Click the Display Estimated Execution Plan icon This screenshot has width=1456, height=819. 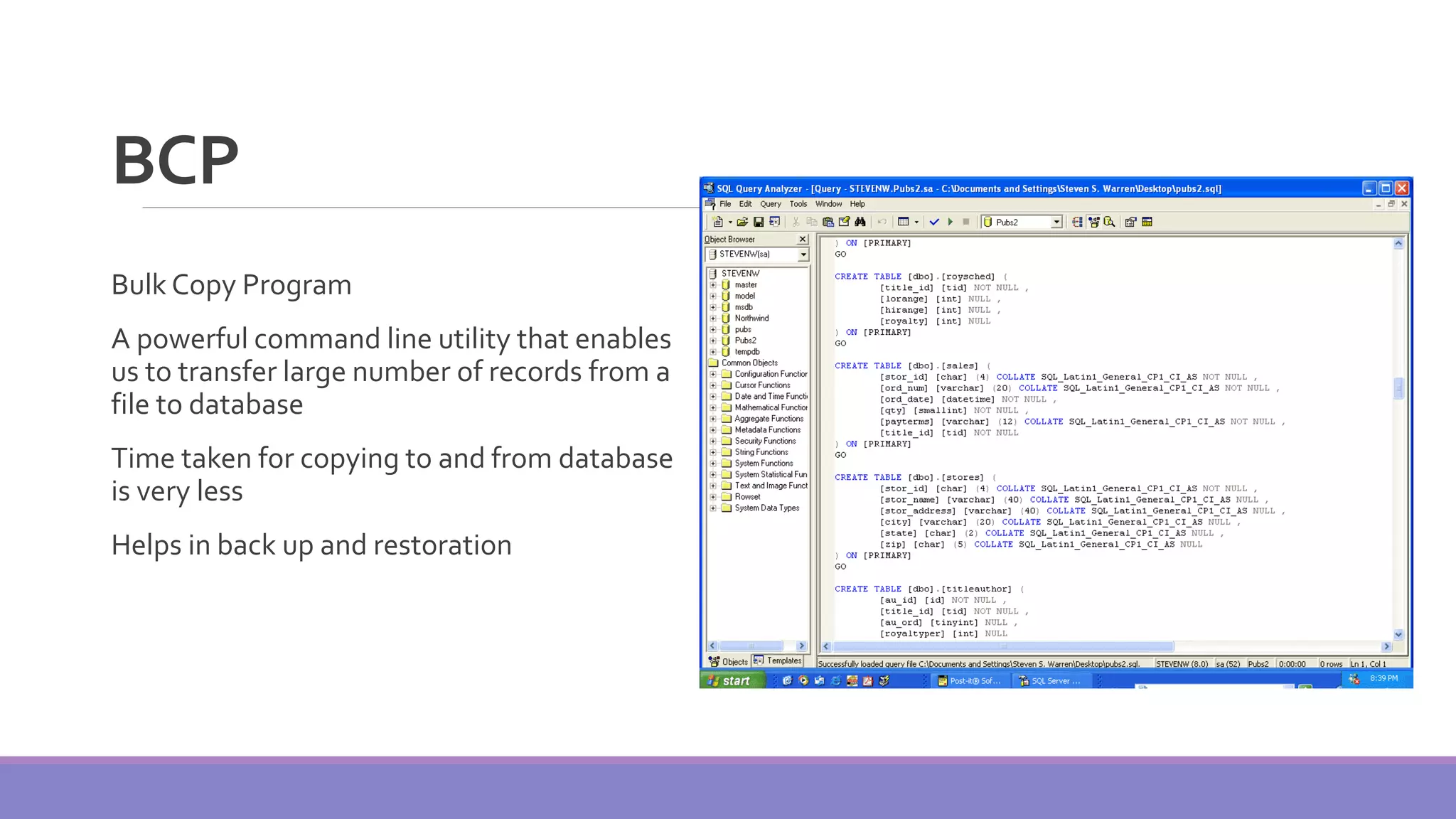[x=1078, y=222]
